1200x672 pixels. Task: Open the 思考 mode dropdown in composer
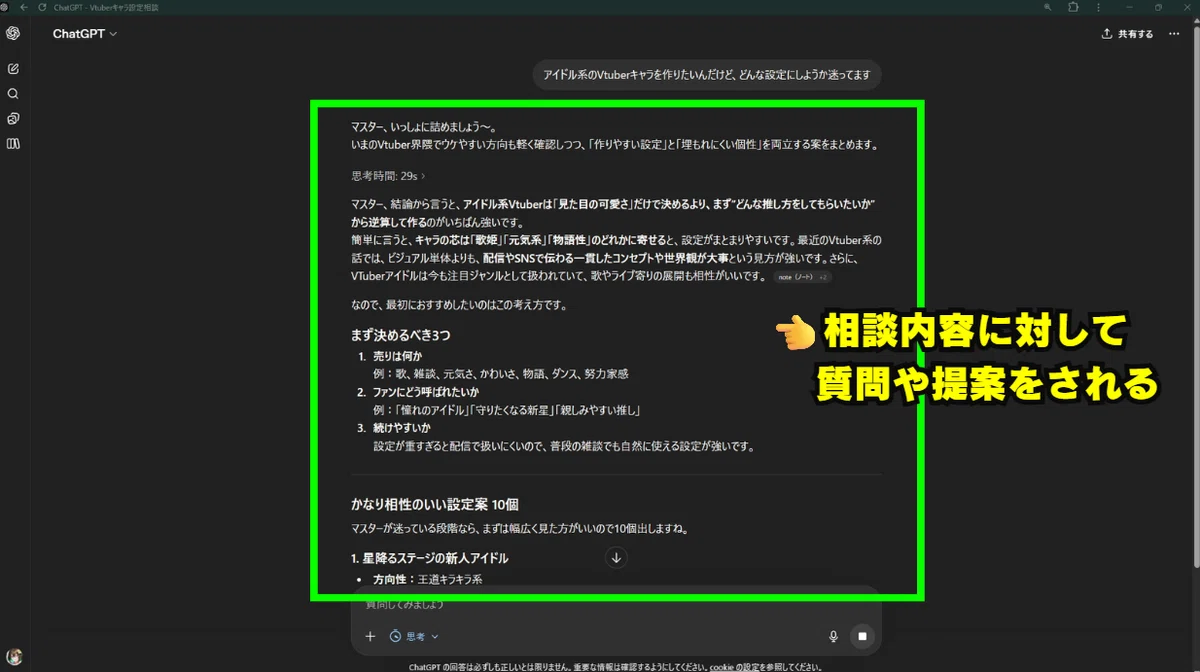click(414, 636)
